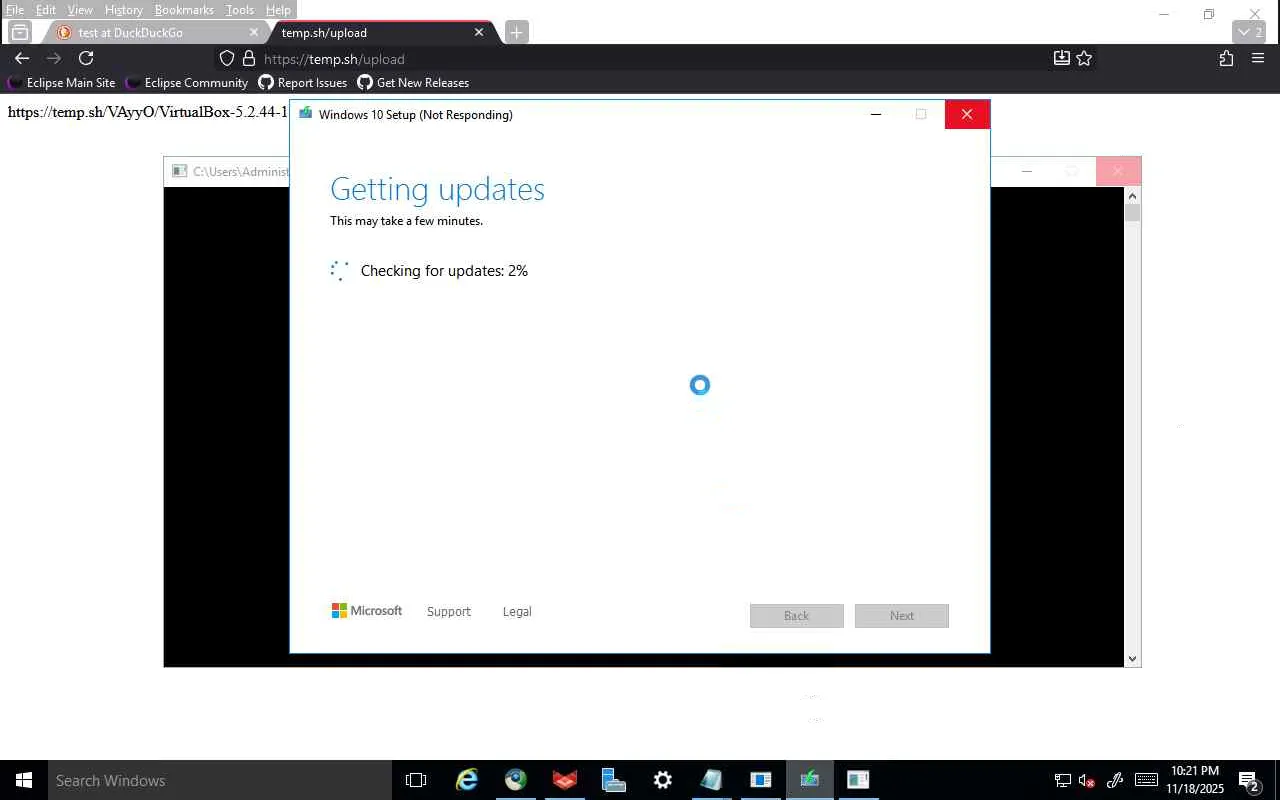1280x800 pixels.
Task: Open the Help menu
Action: point(278,10)
